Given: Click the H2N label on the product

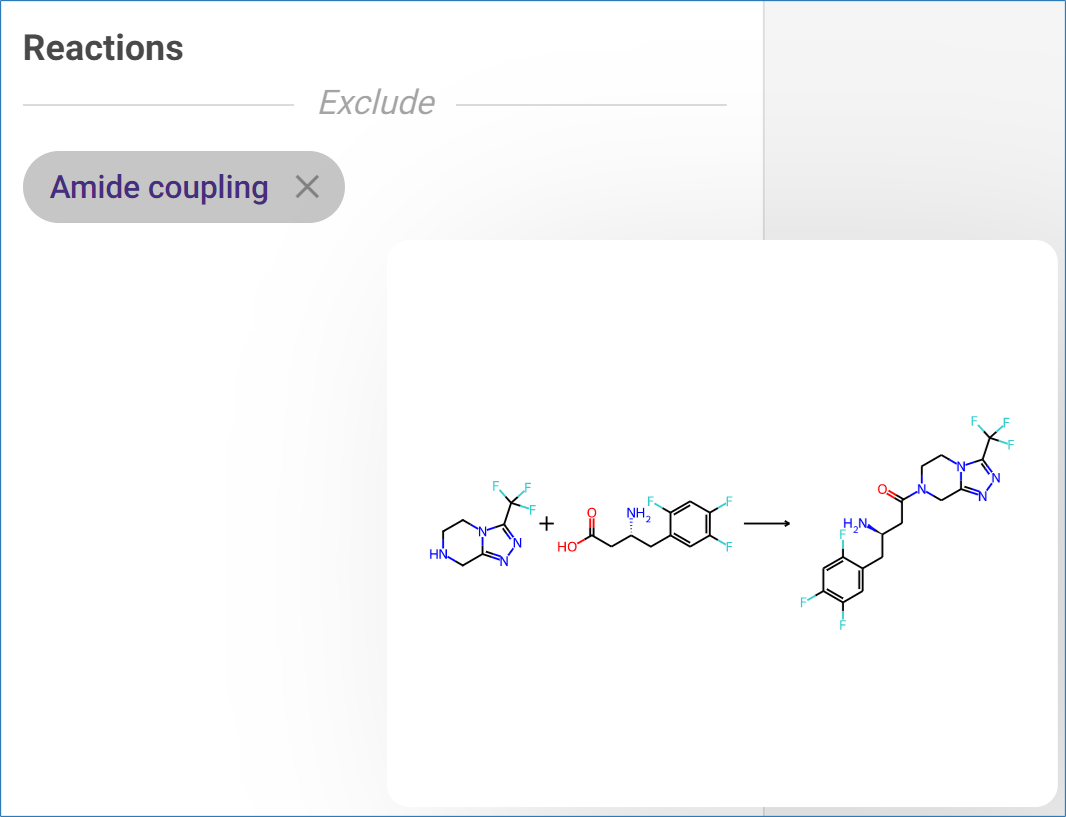Looking at the screenshot, I should coord(854,524).
